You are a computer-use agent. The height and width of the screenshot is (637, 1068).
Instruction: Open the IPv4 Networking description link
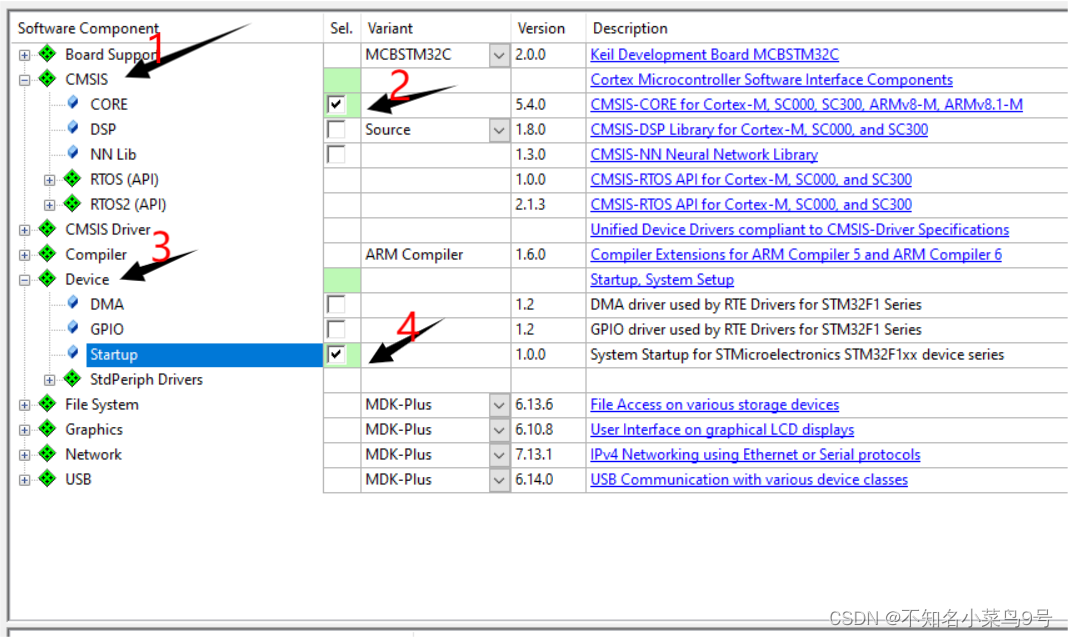point(755,454)
